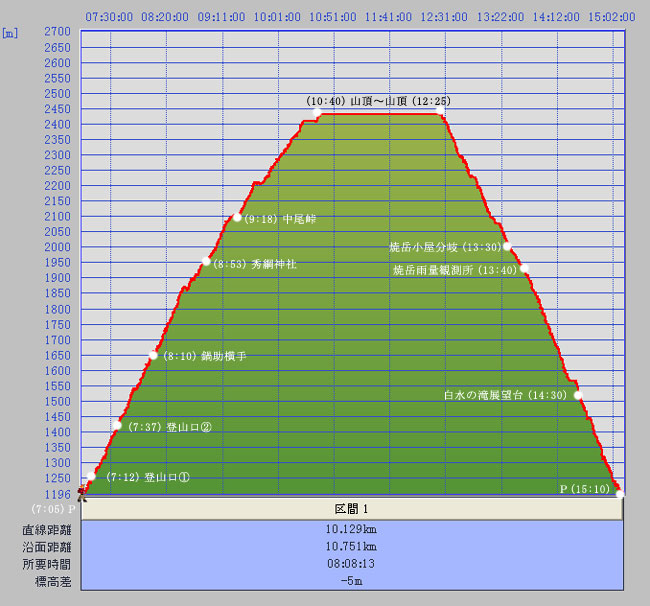Click the 12:25 summit departure marker
The image size is (650, 606).
click(440, 111)
